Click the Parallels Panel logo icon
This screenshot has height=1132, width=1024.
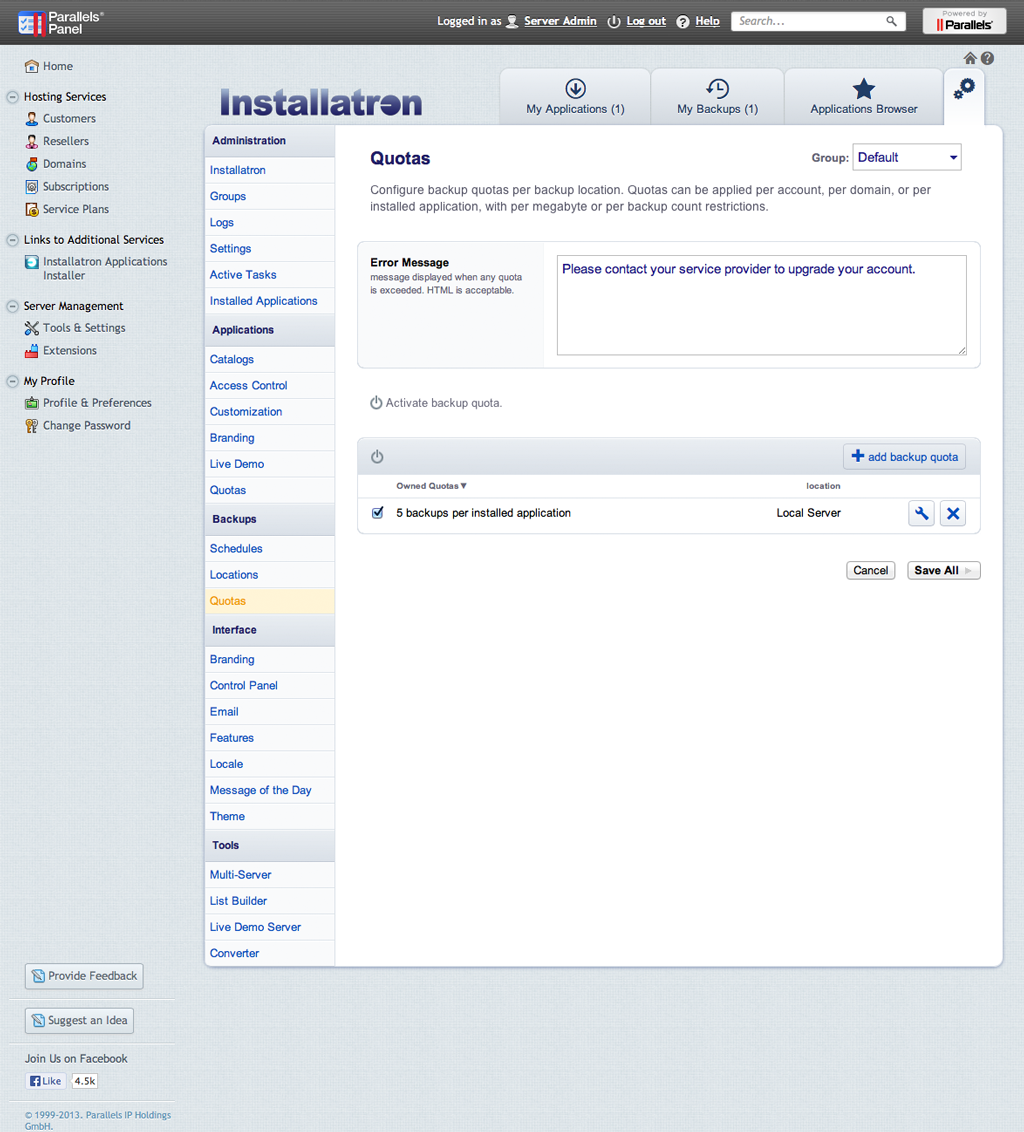[x=31, y=23]
